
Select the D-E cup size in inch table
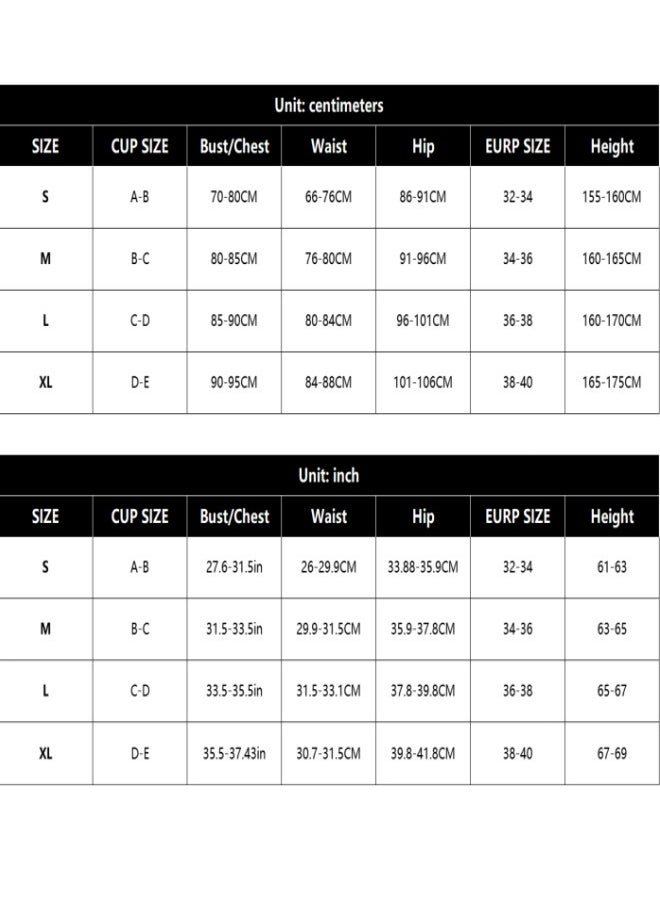point(139,754)
